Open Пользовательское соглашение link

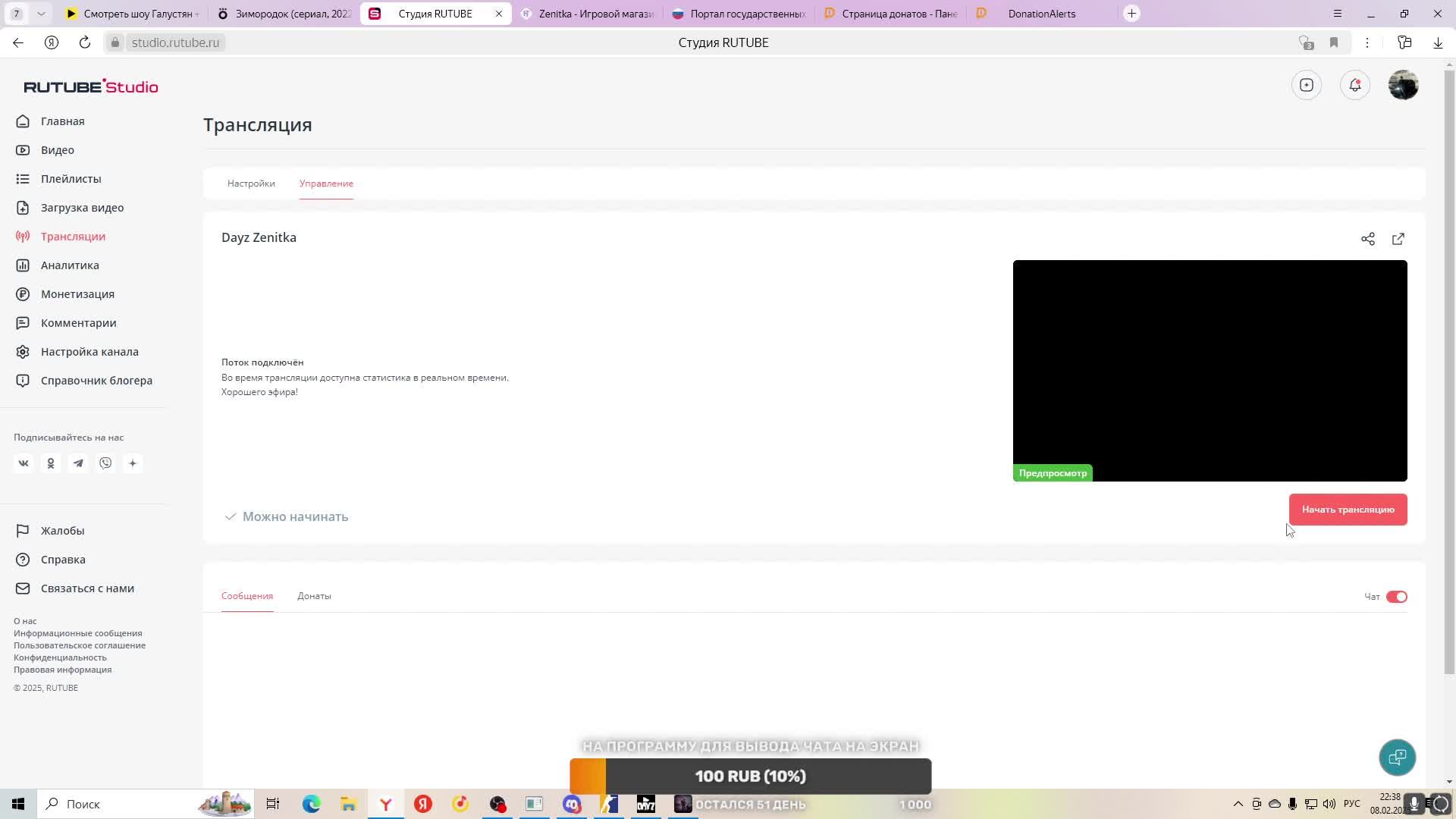(x=80, y=645)
